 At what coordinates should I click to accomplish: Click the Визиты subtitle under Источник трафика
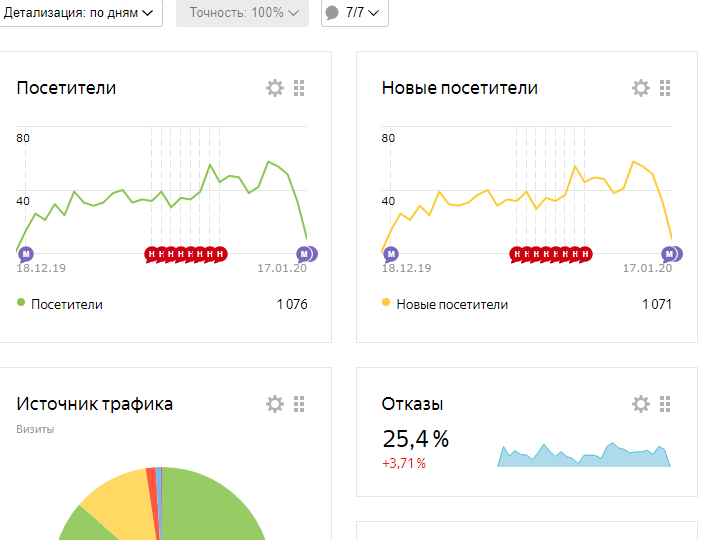35,429
